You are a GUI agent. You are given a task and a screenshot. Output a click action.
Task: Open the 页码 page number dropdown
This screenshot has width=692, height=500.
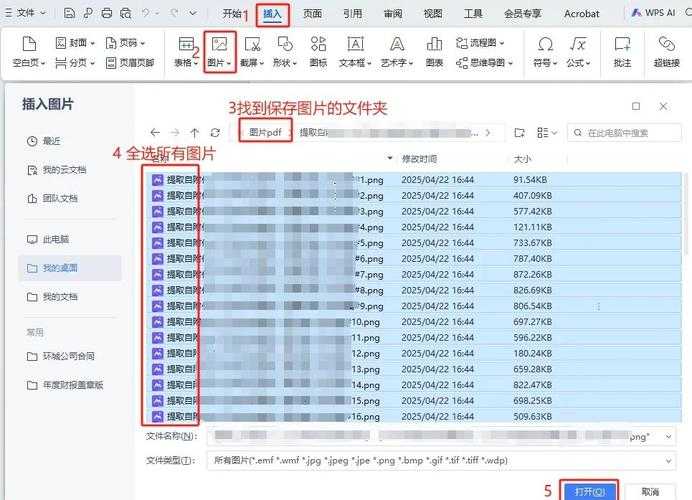125,43
